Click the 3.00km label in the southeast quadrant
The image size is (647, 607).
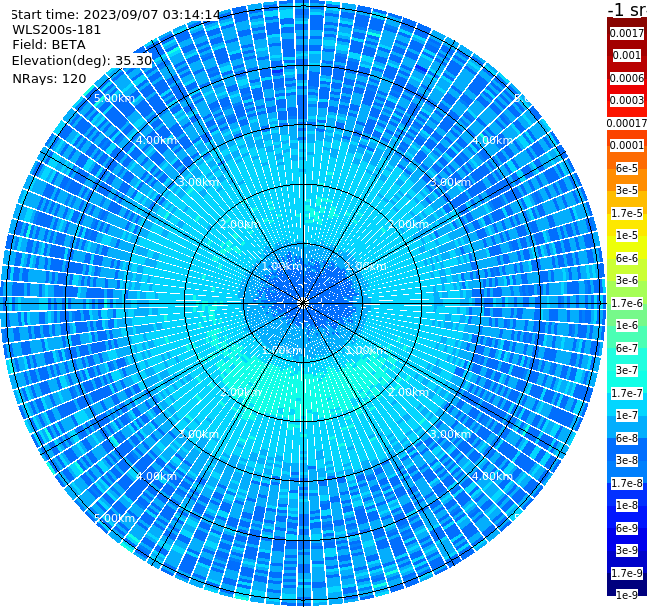coord(451,434)
